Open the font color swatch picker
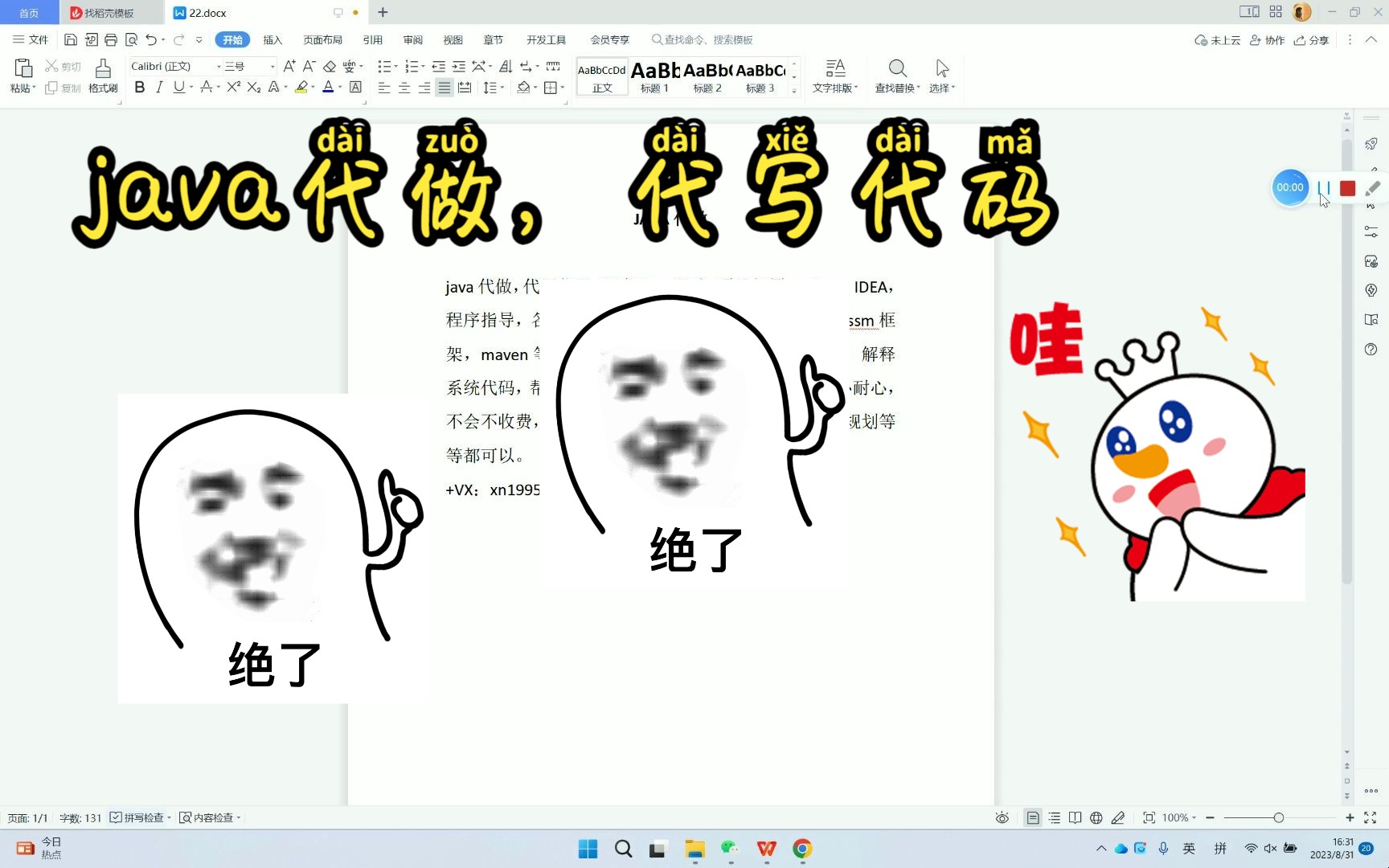Screen dimensions: 1389x868 [338, 88]
